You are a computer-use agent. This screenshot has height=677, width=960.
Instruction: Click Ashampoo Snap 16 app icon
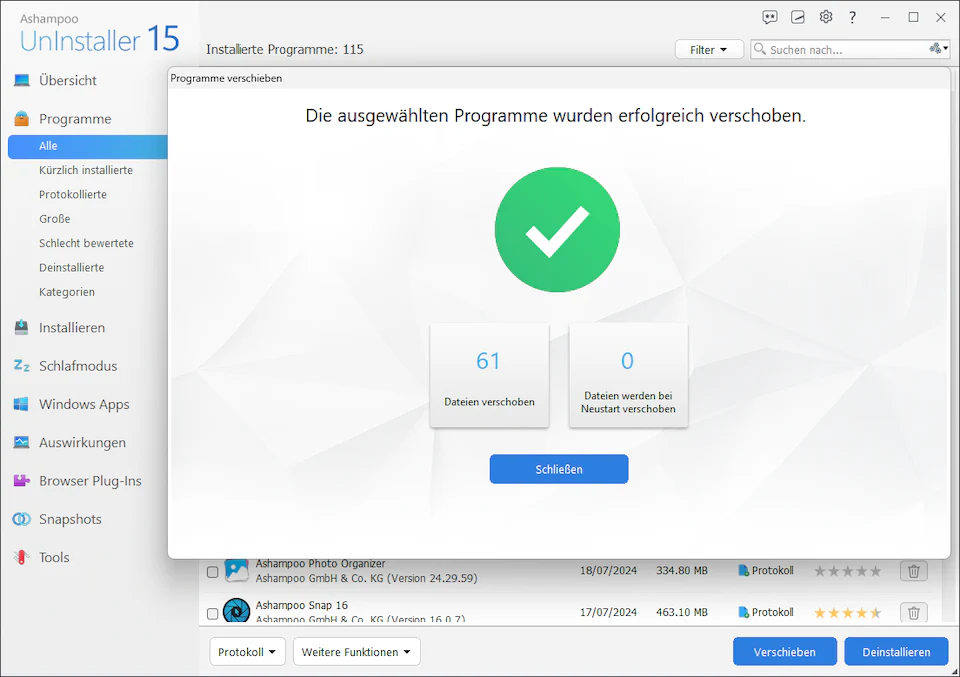pos(236,611)
